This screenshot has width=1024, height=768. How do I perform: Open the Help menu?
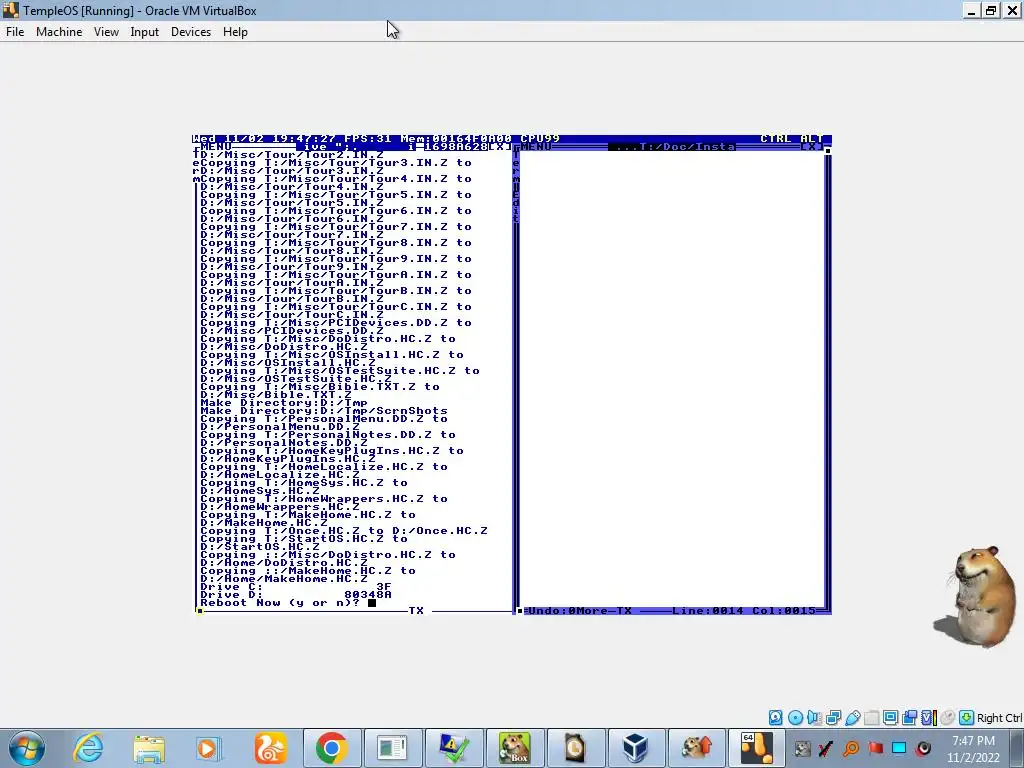tap(235, 32)
